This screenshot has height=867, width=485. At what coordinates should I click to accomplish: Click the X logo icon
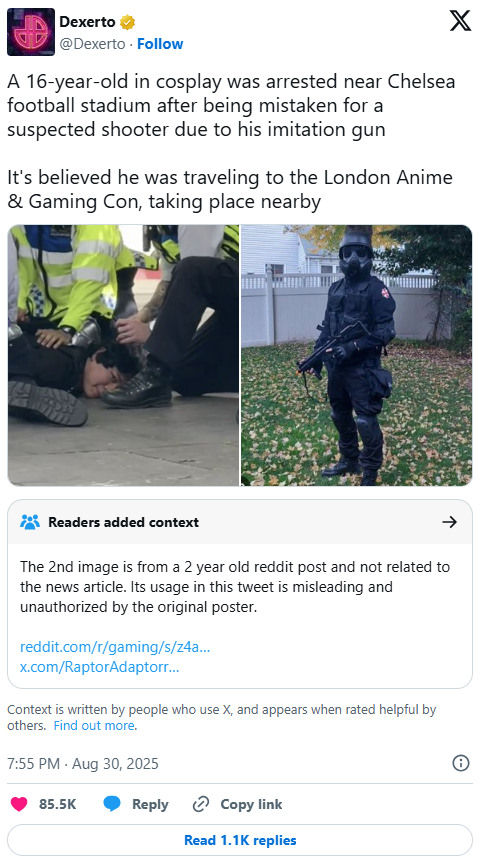coord(460,22)
